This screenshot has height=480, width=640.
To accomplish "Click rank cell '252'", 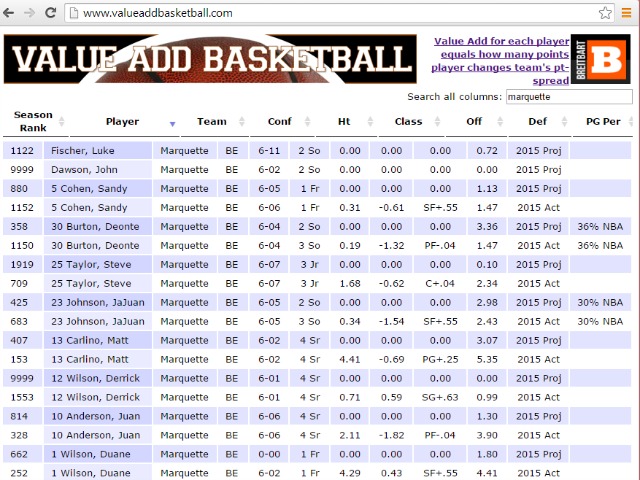I will click(x=22, y=473).
